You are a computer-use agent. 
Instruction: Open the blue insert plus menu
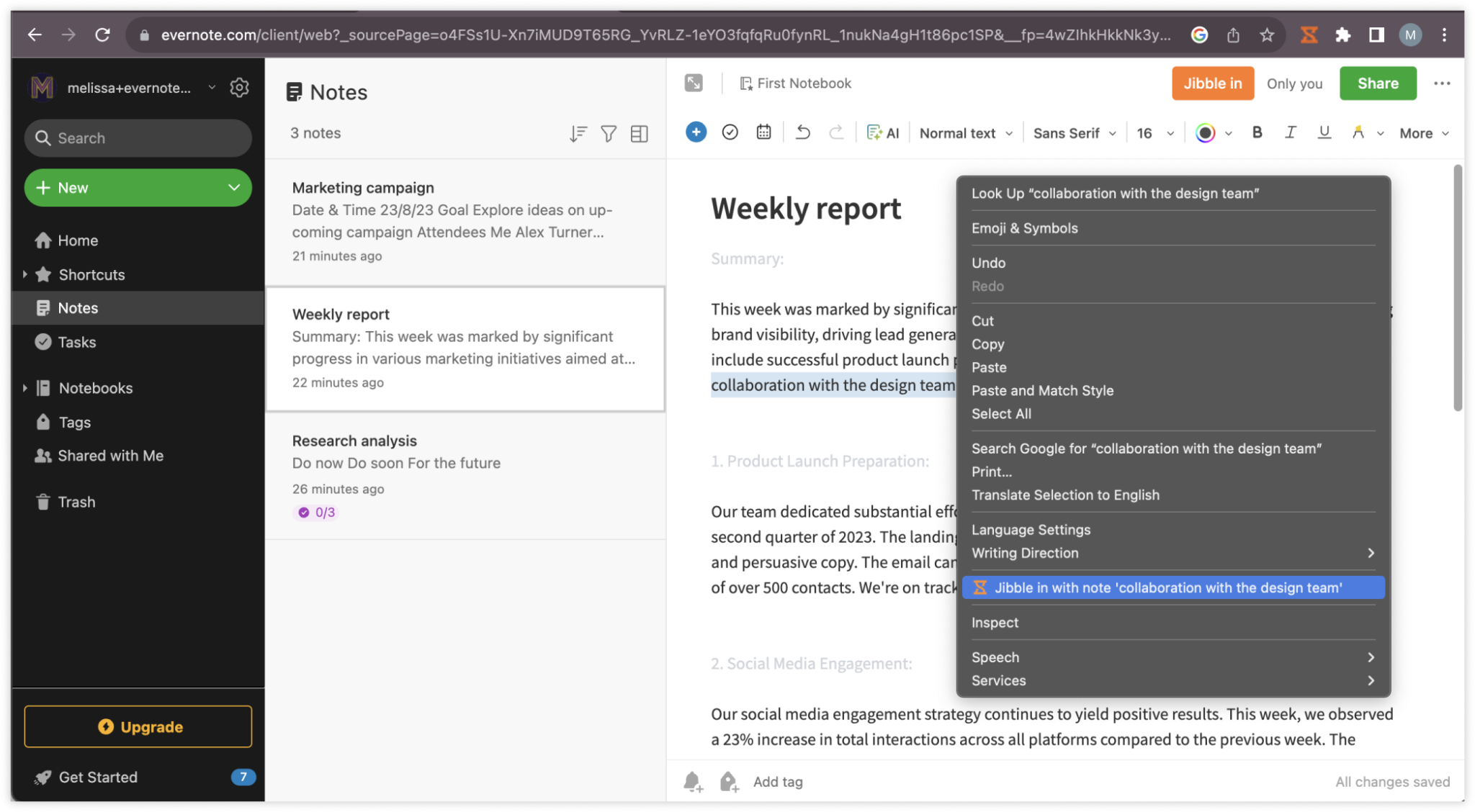click(695, 132)
